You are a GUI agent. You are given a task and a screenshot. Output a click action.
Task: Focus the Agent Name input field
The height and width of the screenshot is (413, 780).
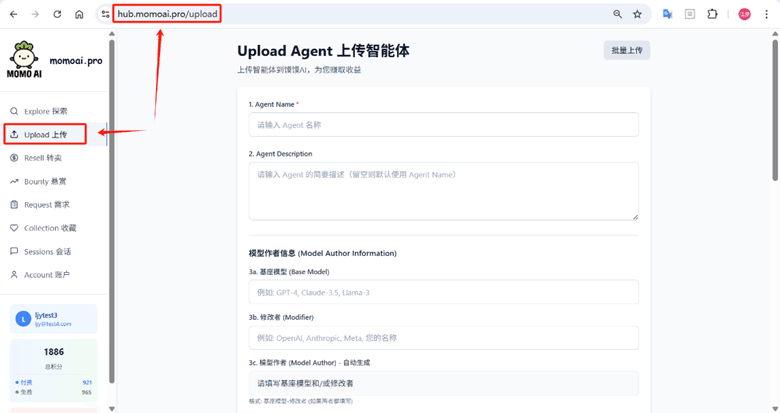pos(443,125)
